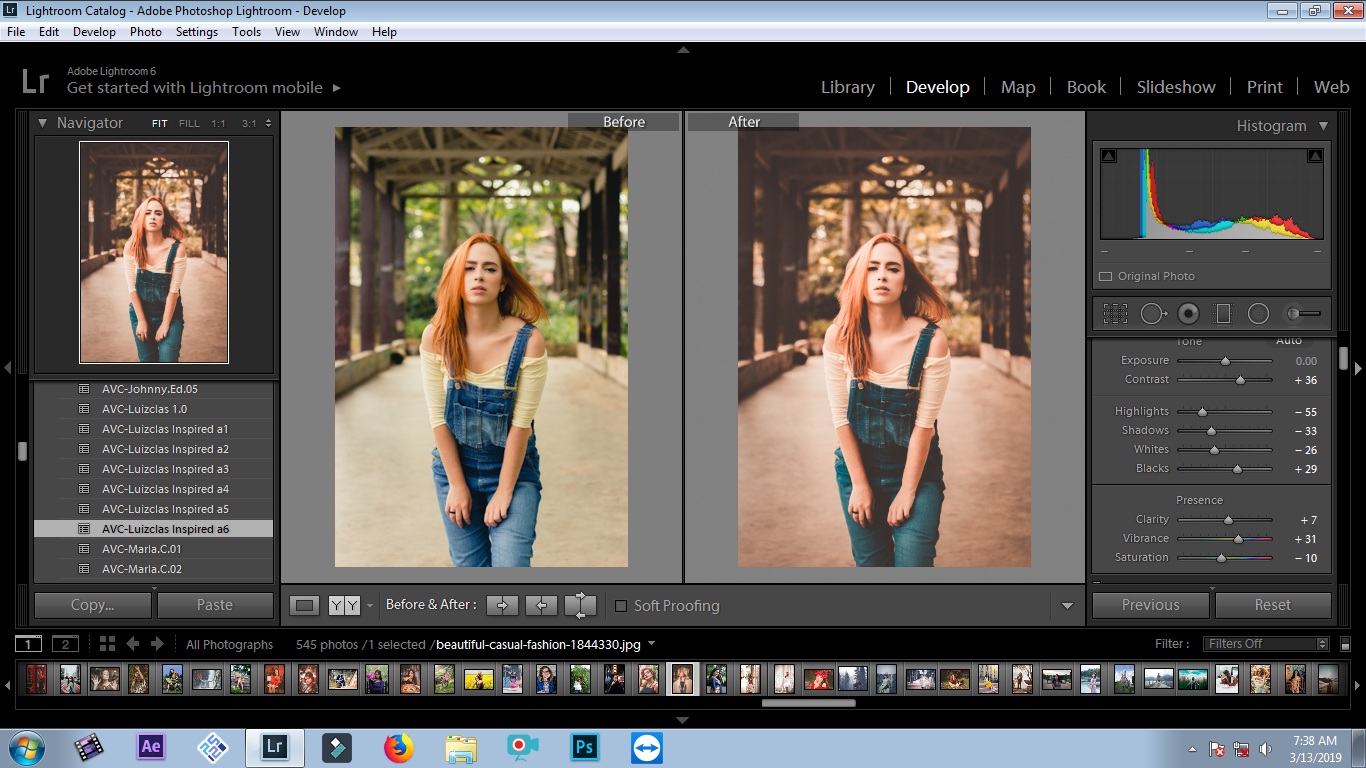This screenshot has height=768, width=1366.
Task: Switch to Loupe view icon
Action: 305,605
